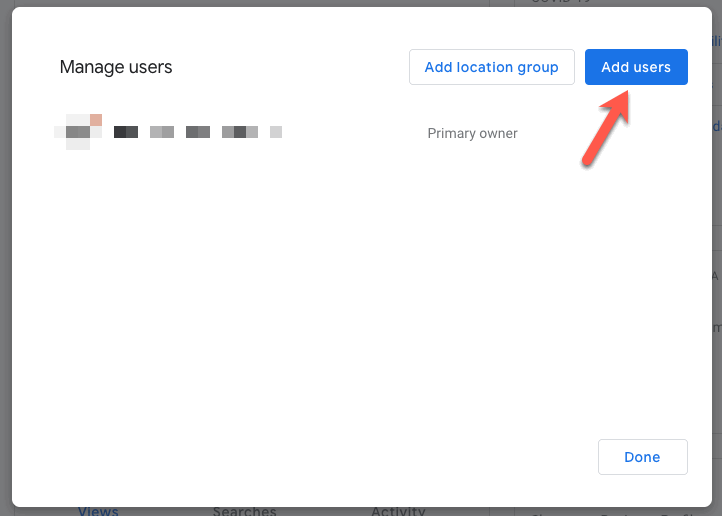Close dialog with Done button

642,457
